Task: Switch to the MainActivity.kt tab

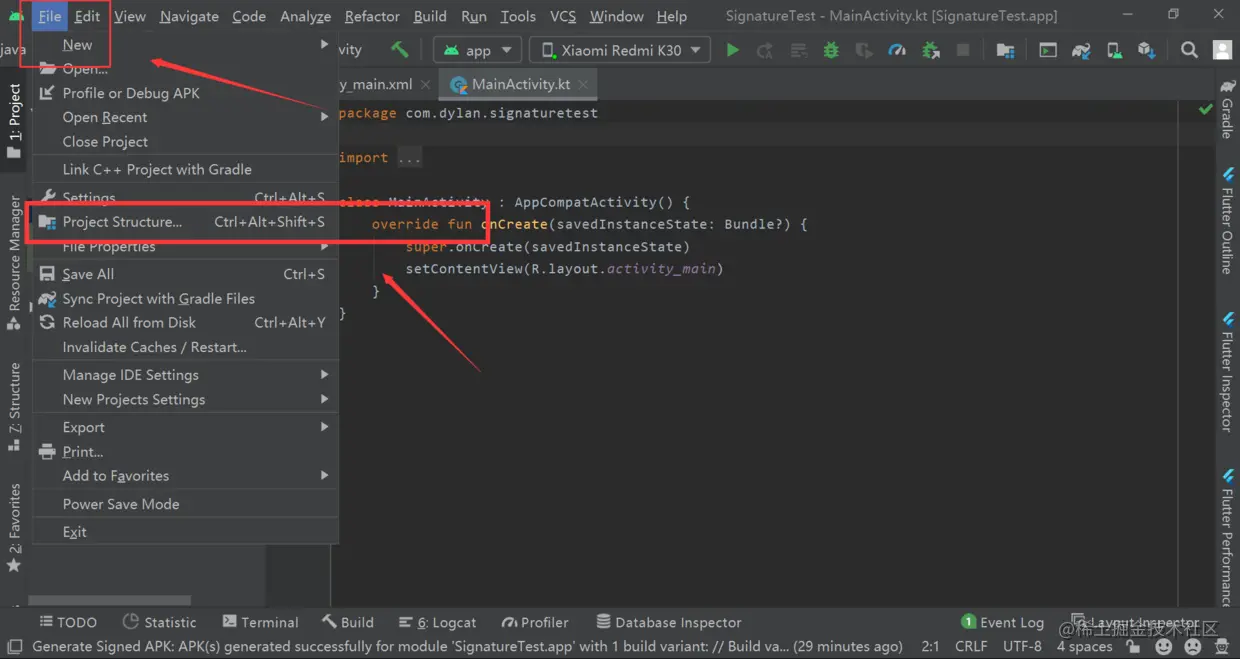Action: [x=520, y=85]
